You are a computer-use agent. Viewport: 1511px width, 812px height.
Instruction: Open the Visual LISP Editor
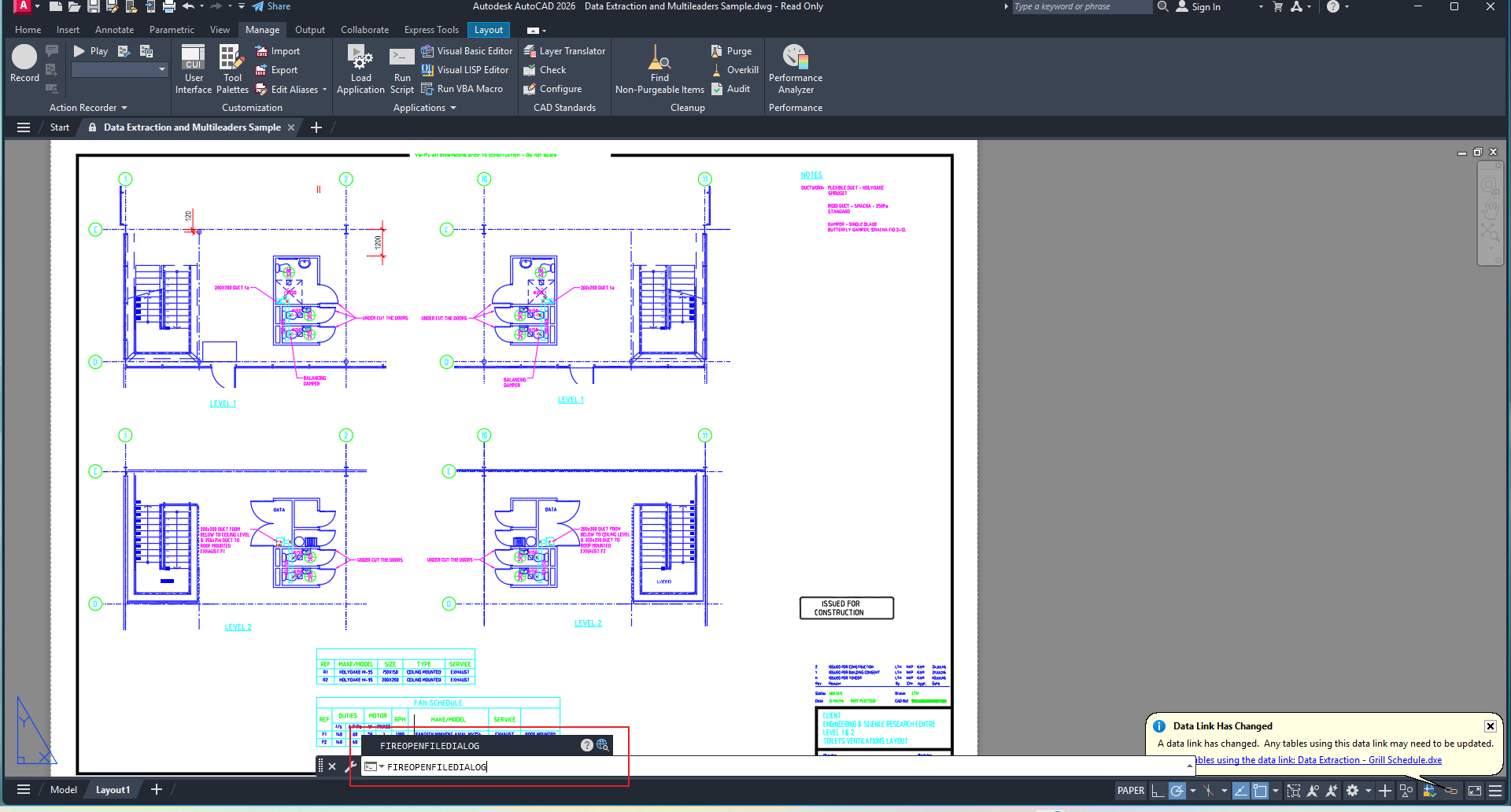[x=464, y=70]
